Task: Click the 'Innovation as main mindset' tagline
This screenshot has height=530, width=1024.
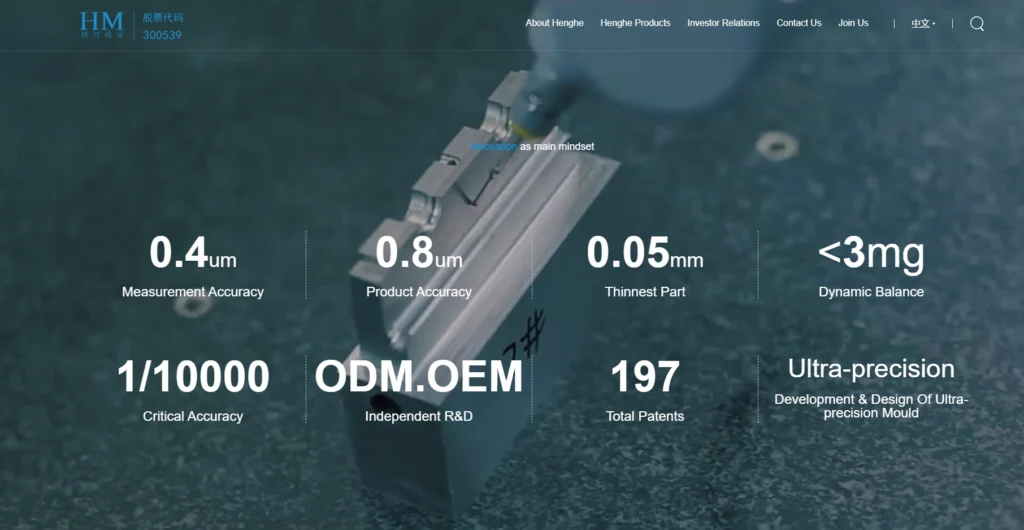Action: 532,147
